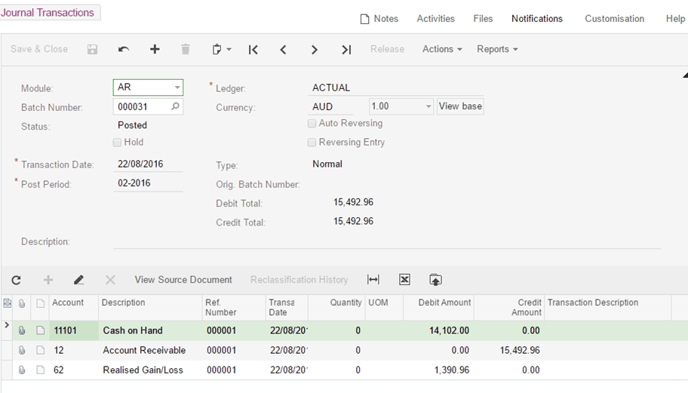The width and height of the screenshot is (688, 393).
Task: Select account cell 11101
Action: (x=73, y=330)
